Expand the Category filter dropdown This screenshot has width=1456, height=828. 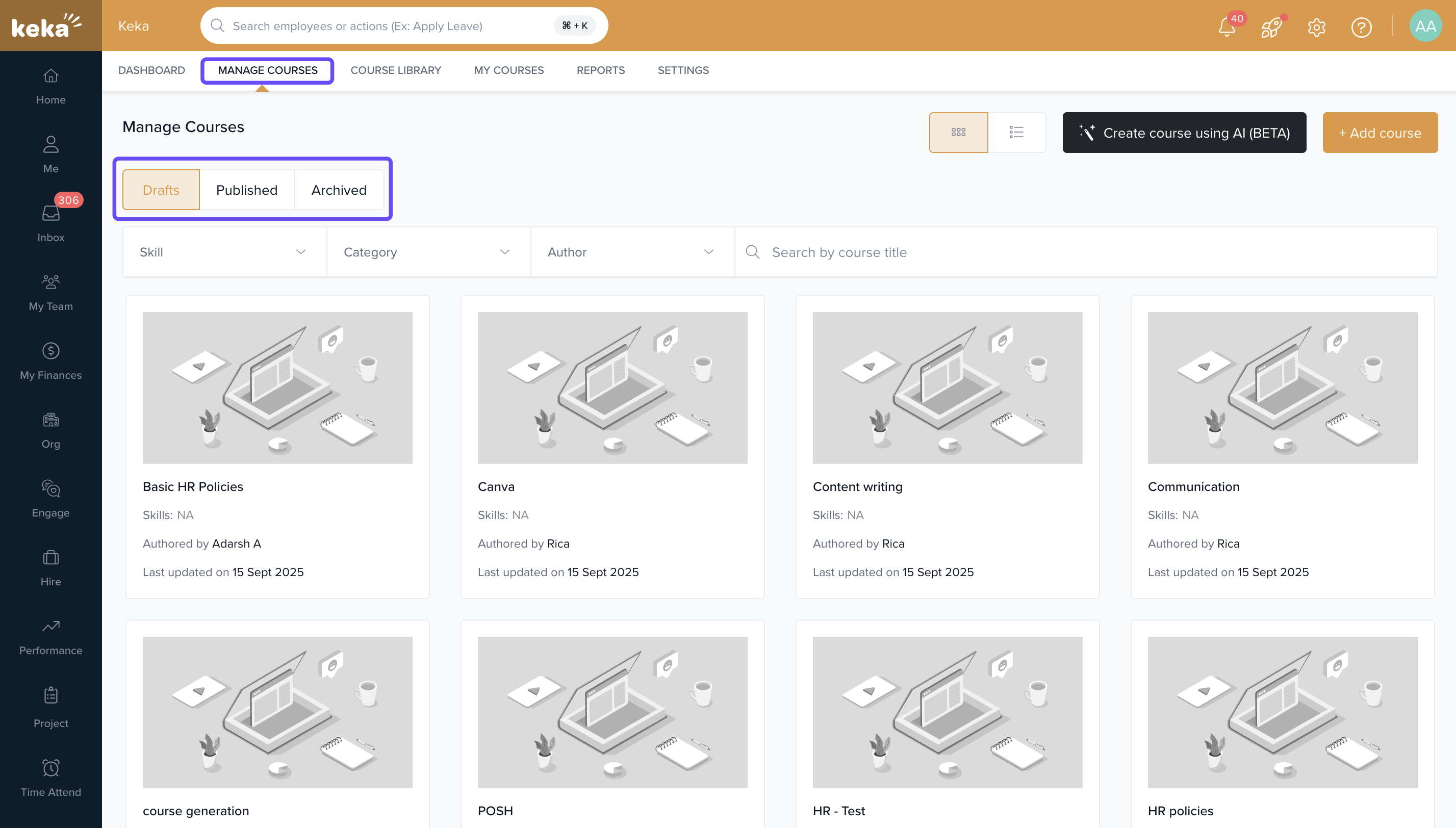click(x=428, y=252)
